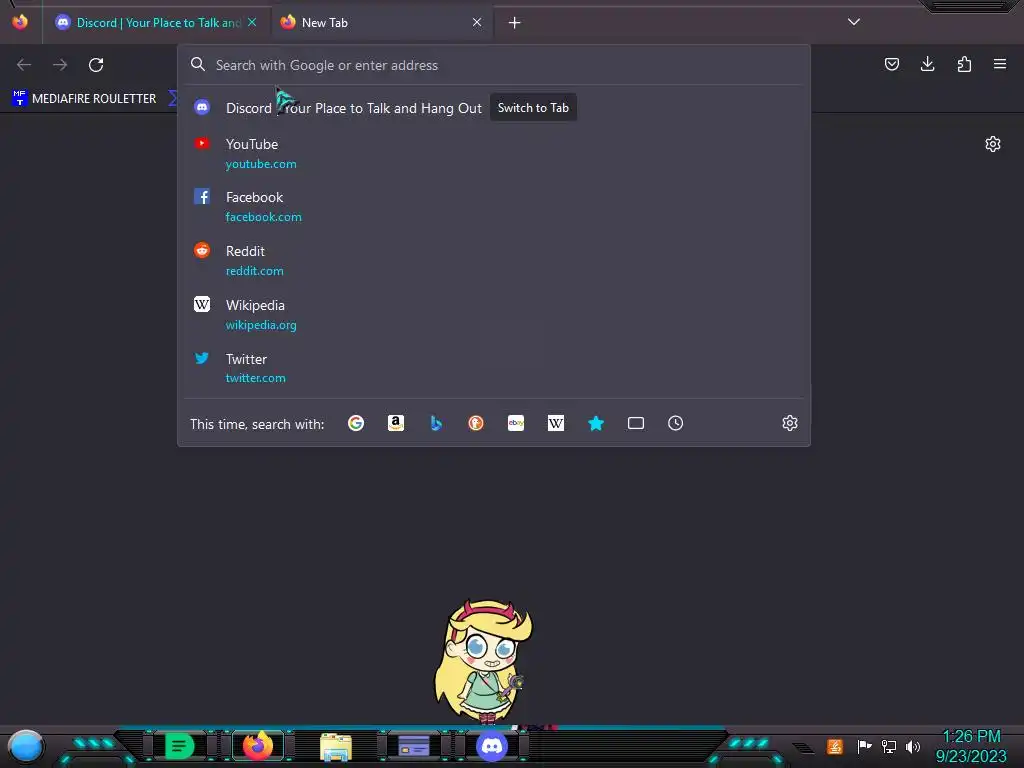This screenshot has height=768, width=1024.
Task: Open the purple card app in taskbar
Action: pyautogui.click(x=413, y=746)
